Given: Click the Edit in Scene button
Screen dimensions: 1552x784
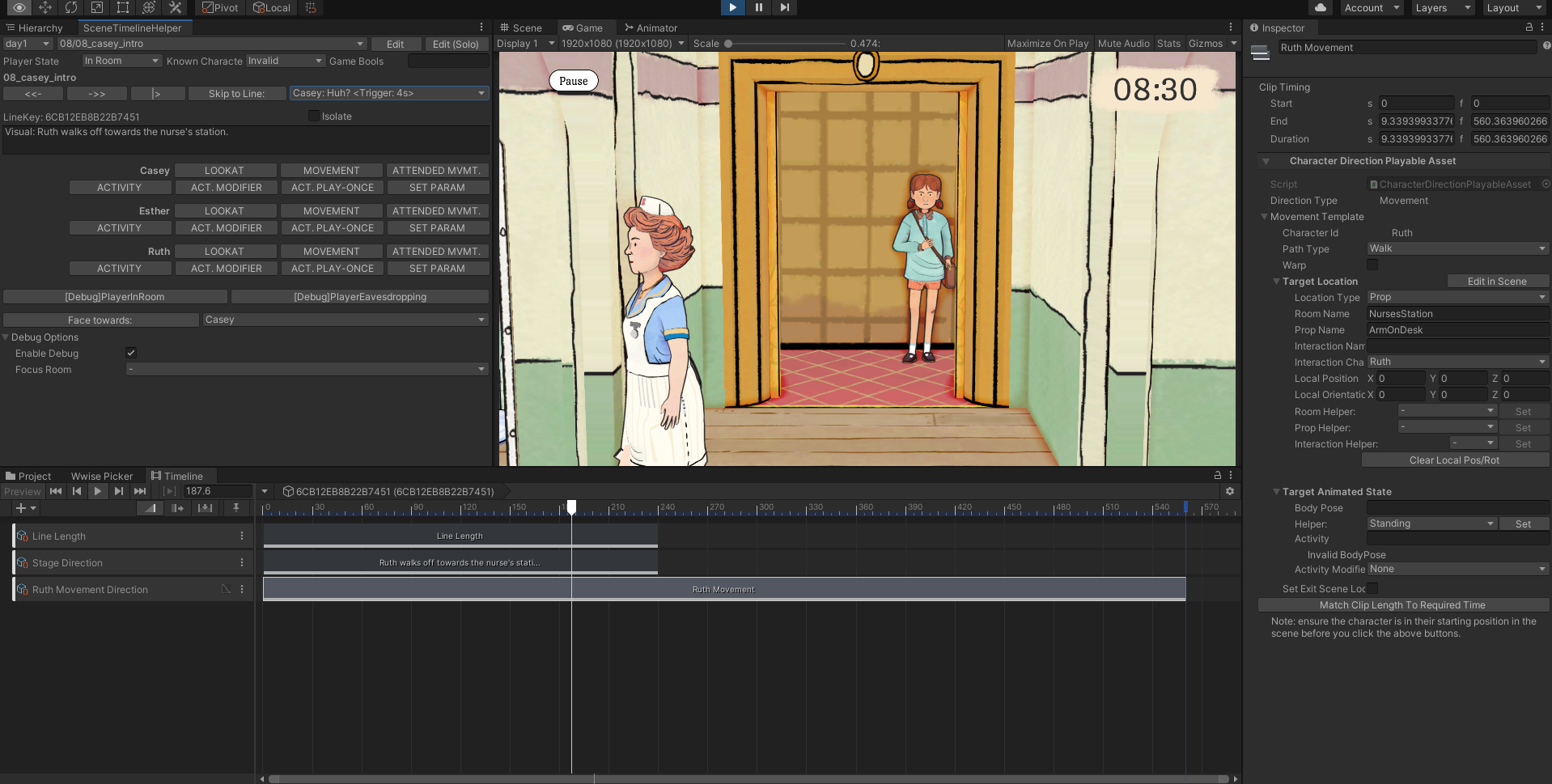Looking at the screenshot, I should click(x=1497, y=282).
